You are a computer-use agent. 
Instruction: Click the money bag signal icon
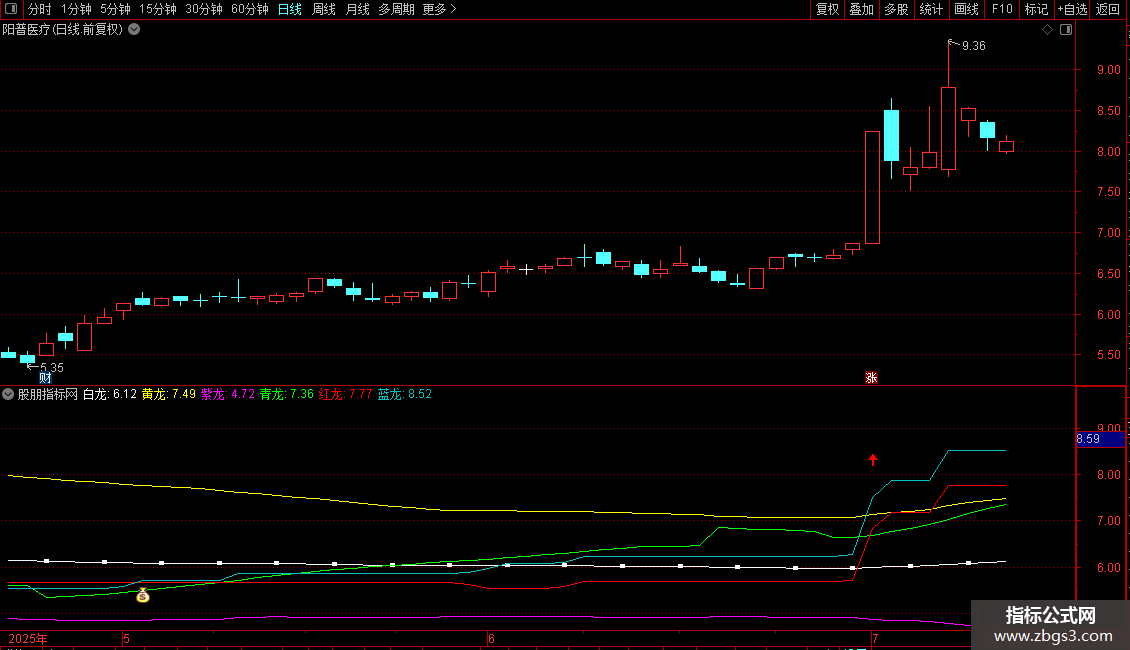point(143,595)
